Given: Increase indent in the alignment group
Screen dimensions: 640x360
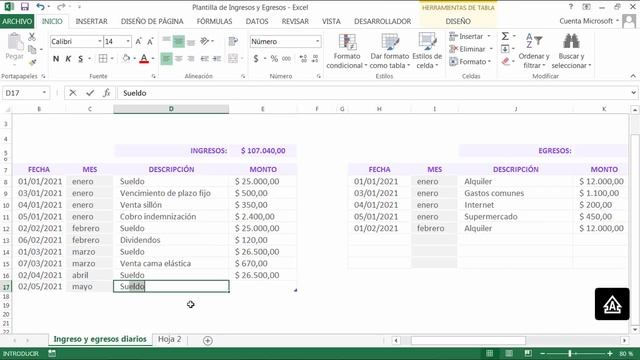Looking at the screenshot, I should click(217, 59).
